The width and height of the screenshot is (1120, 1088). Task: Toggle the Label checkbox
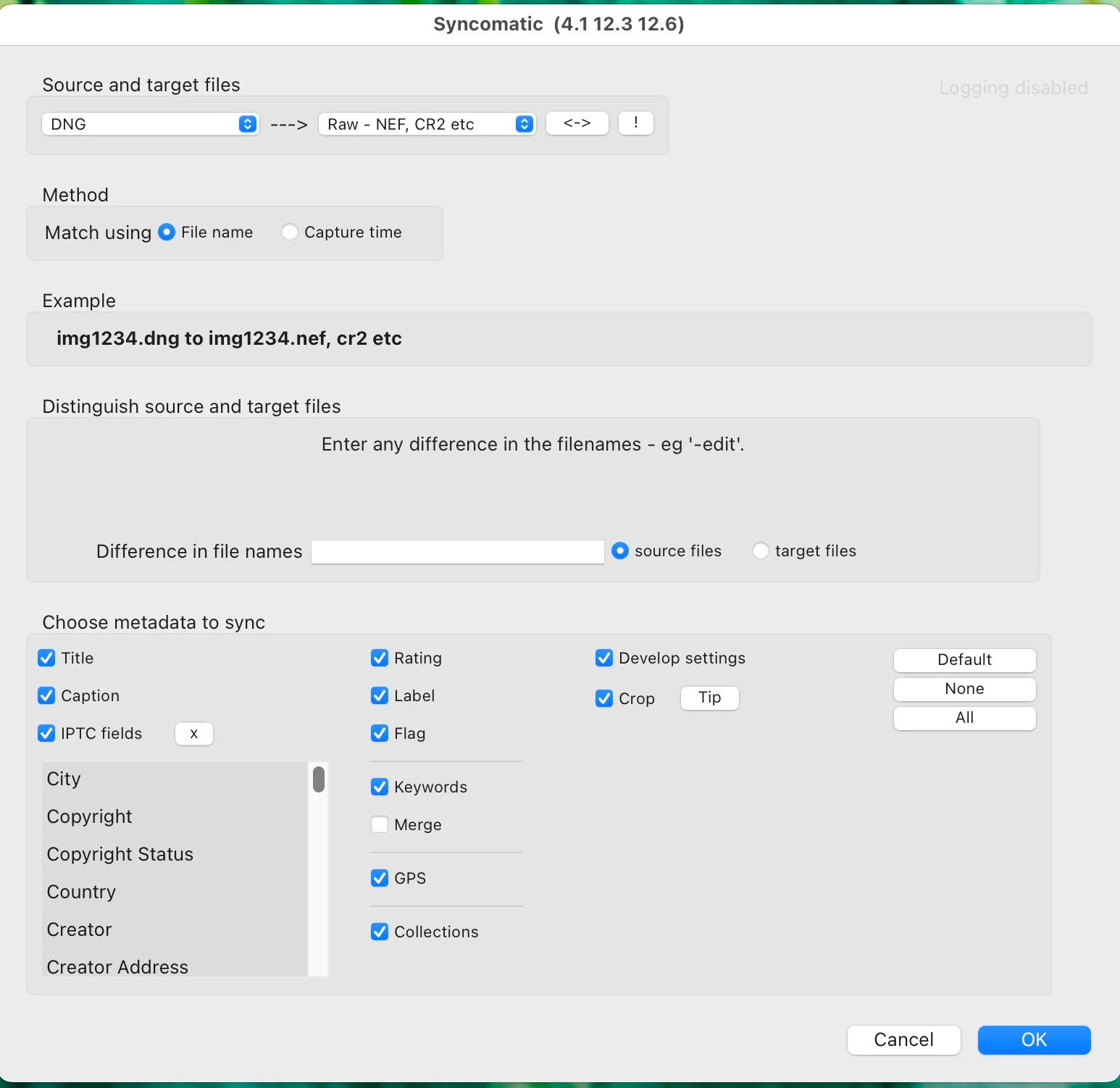[380, 695]
